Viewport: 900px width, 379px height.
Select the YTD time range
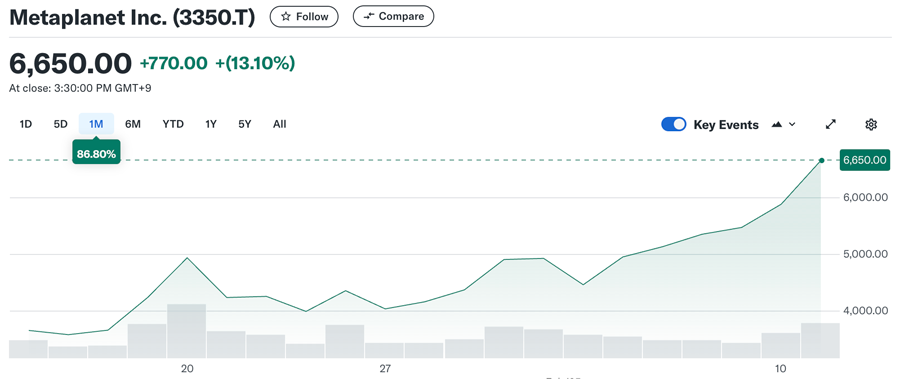point(173,124)
